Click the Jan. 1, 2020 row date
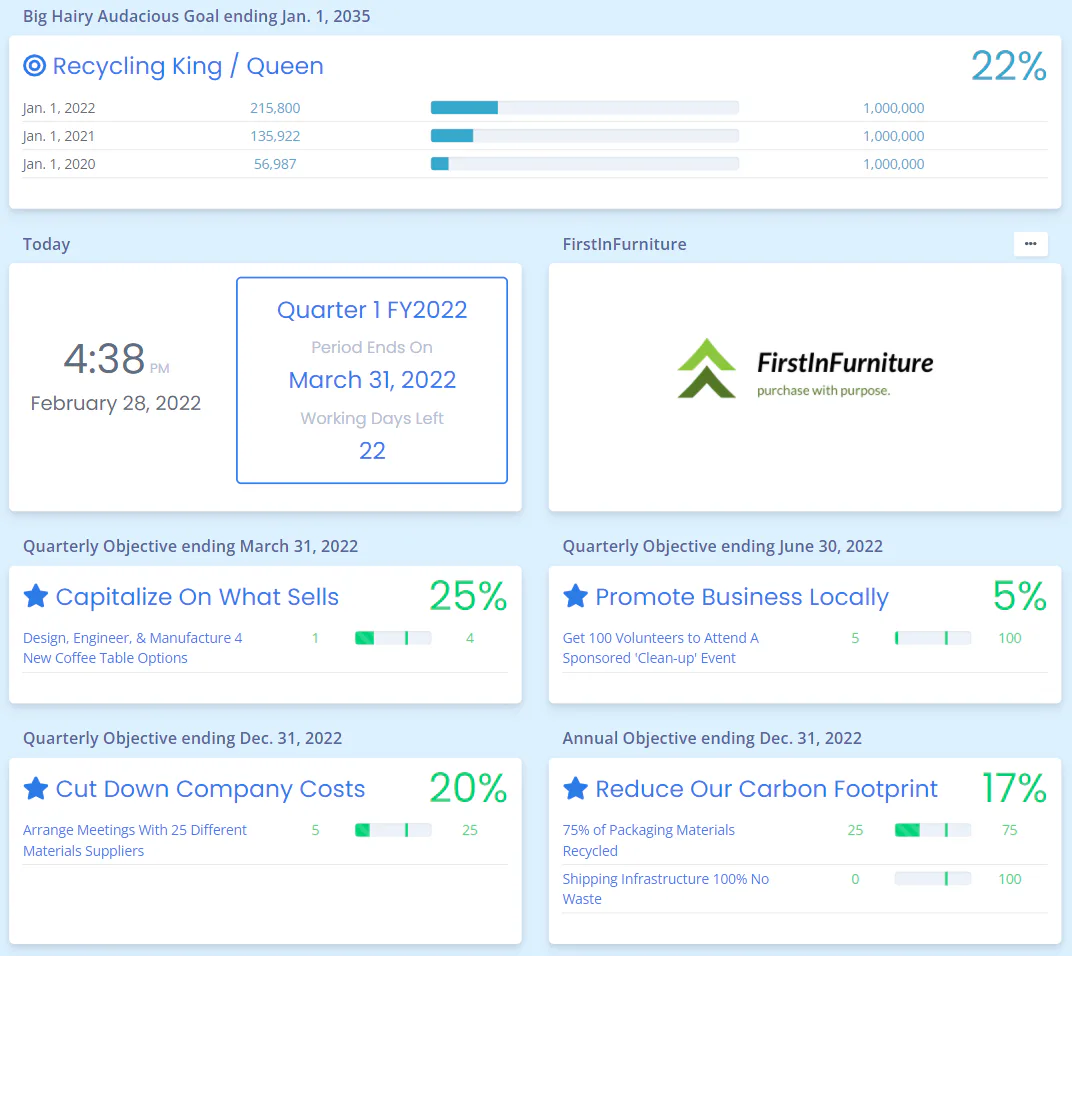Screen dimensions: 1072x1115 59,164
